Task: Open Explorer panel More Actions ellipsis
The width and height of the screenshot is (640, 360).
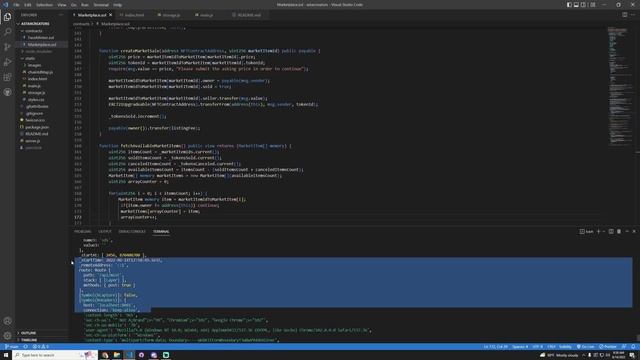Action: (x=61, y=15)
